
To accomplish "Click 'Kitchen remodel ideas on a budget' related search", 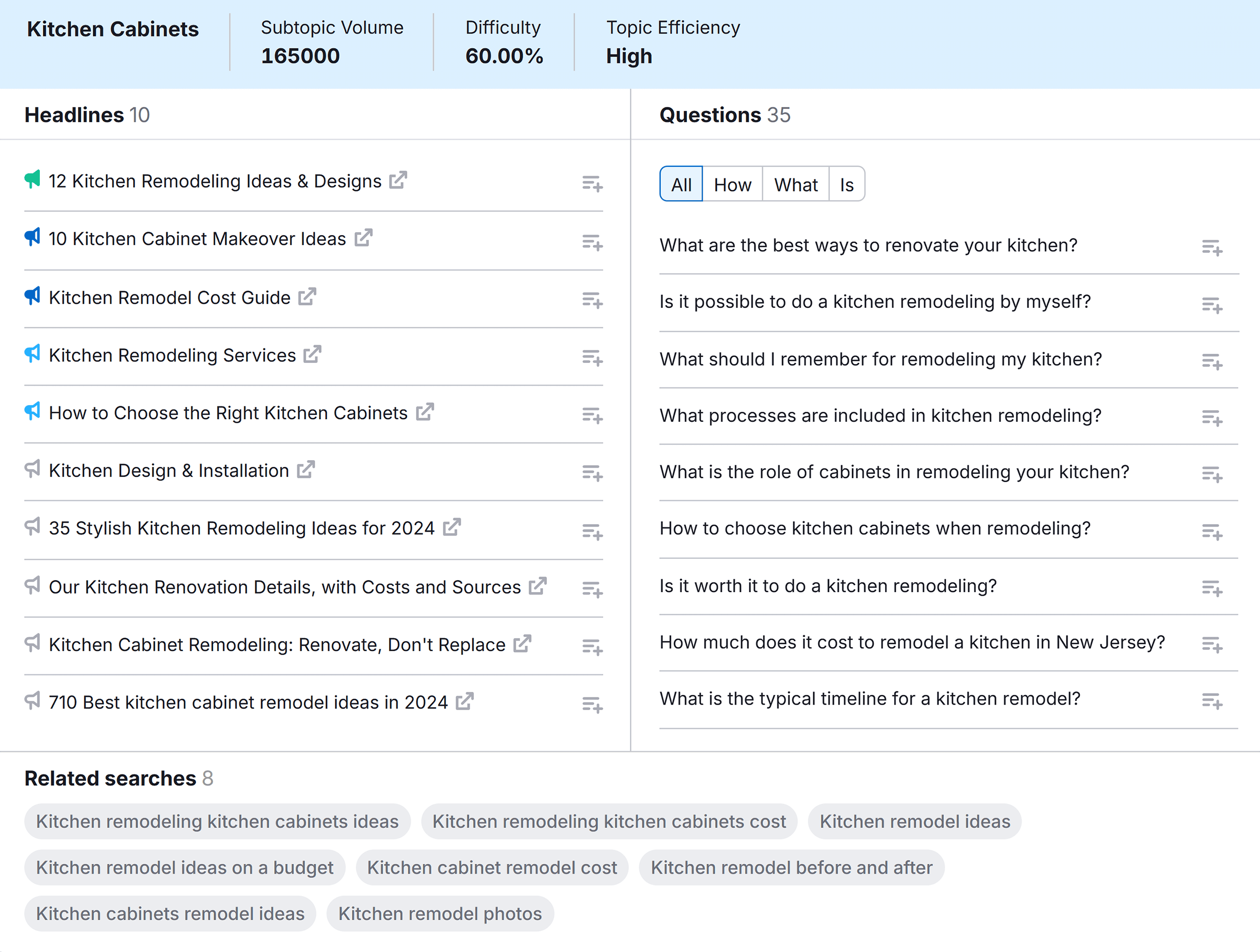I will 184,867.
